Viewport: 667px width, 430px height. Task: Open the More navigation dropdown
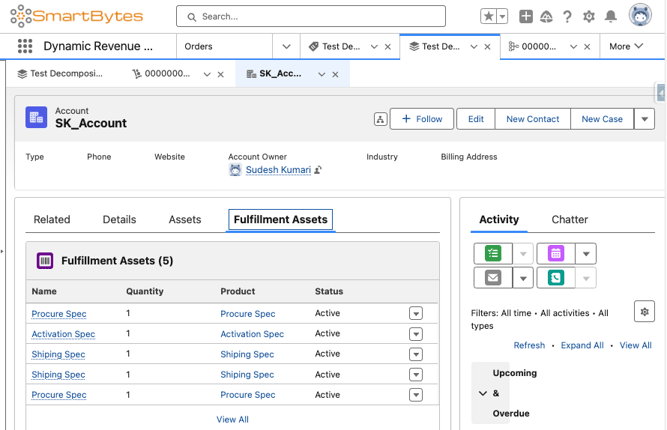pos(626,46)
